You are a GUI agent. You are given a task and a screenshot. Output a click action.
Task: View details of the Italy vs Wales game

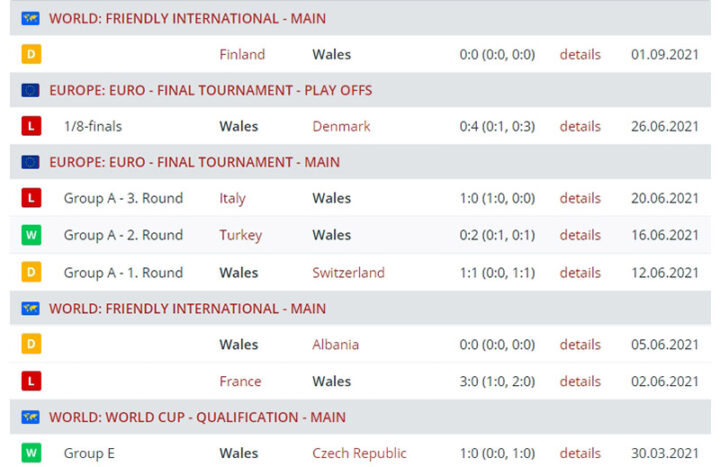[580, 199]
